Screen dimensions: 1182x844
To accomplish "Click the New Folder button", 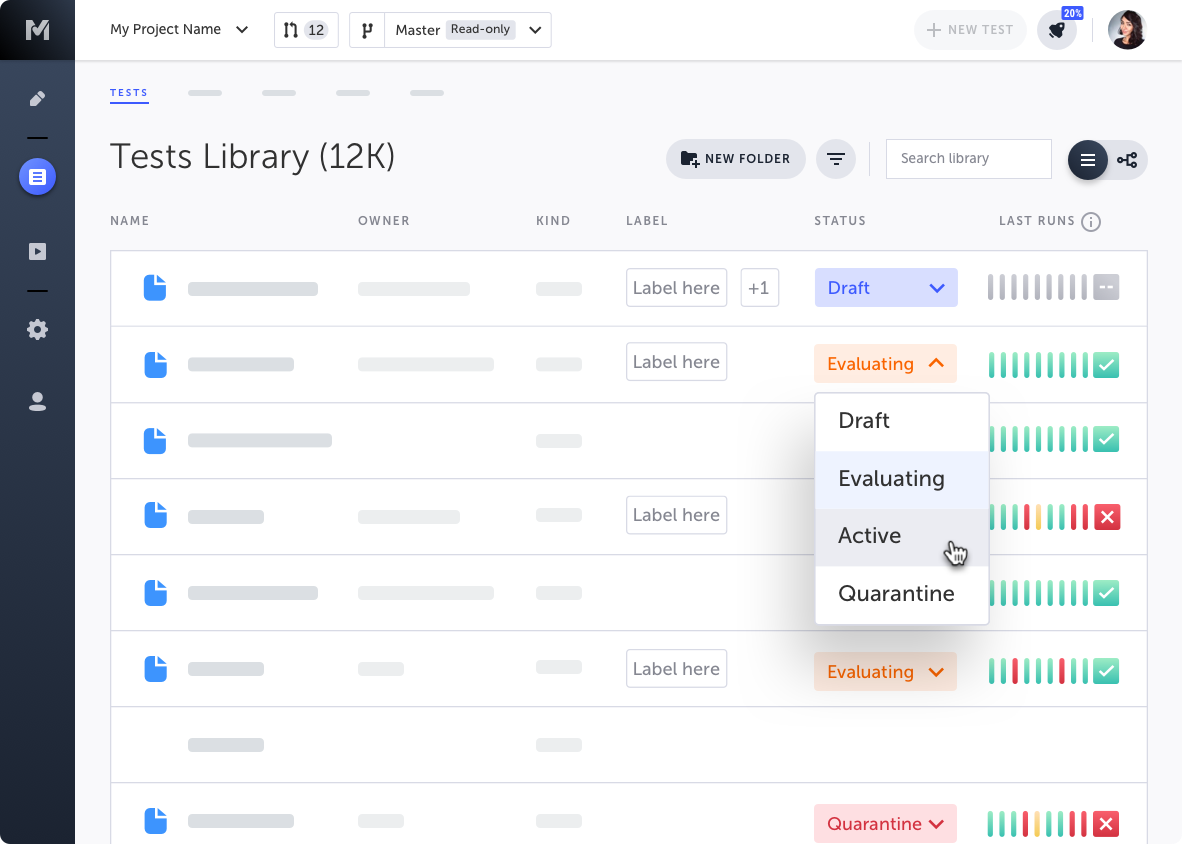I will point(736,158).
